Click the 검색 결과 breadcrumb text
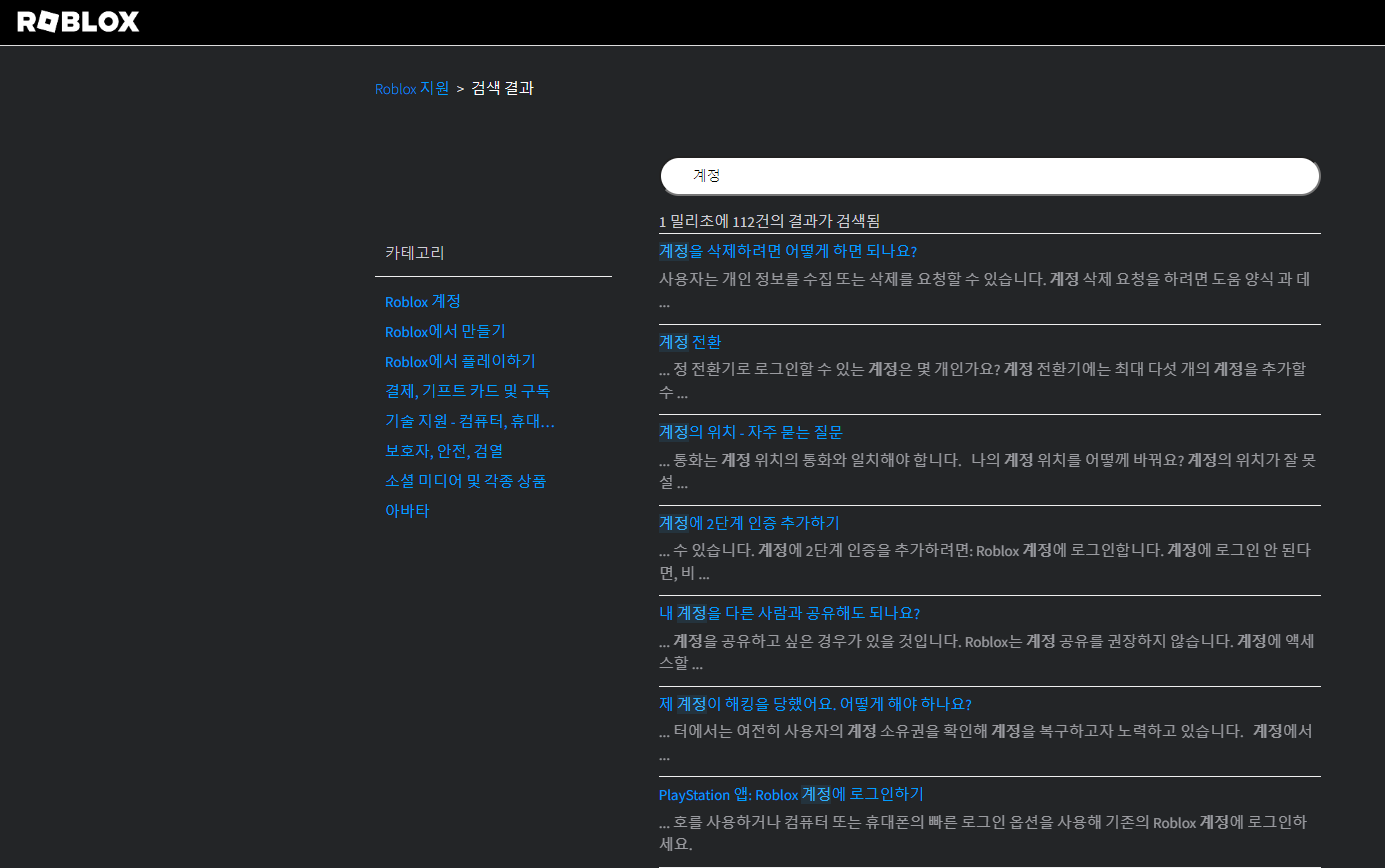1385x868 pixels. coord(503,88)
